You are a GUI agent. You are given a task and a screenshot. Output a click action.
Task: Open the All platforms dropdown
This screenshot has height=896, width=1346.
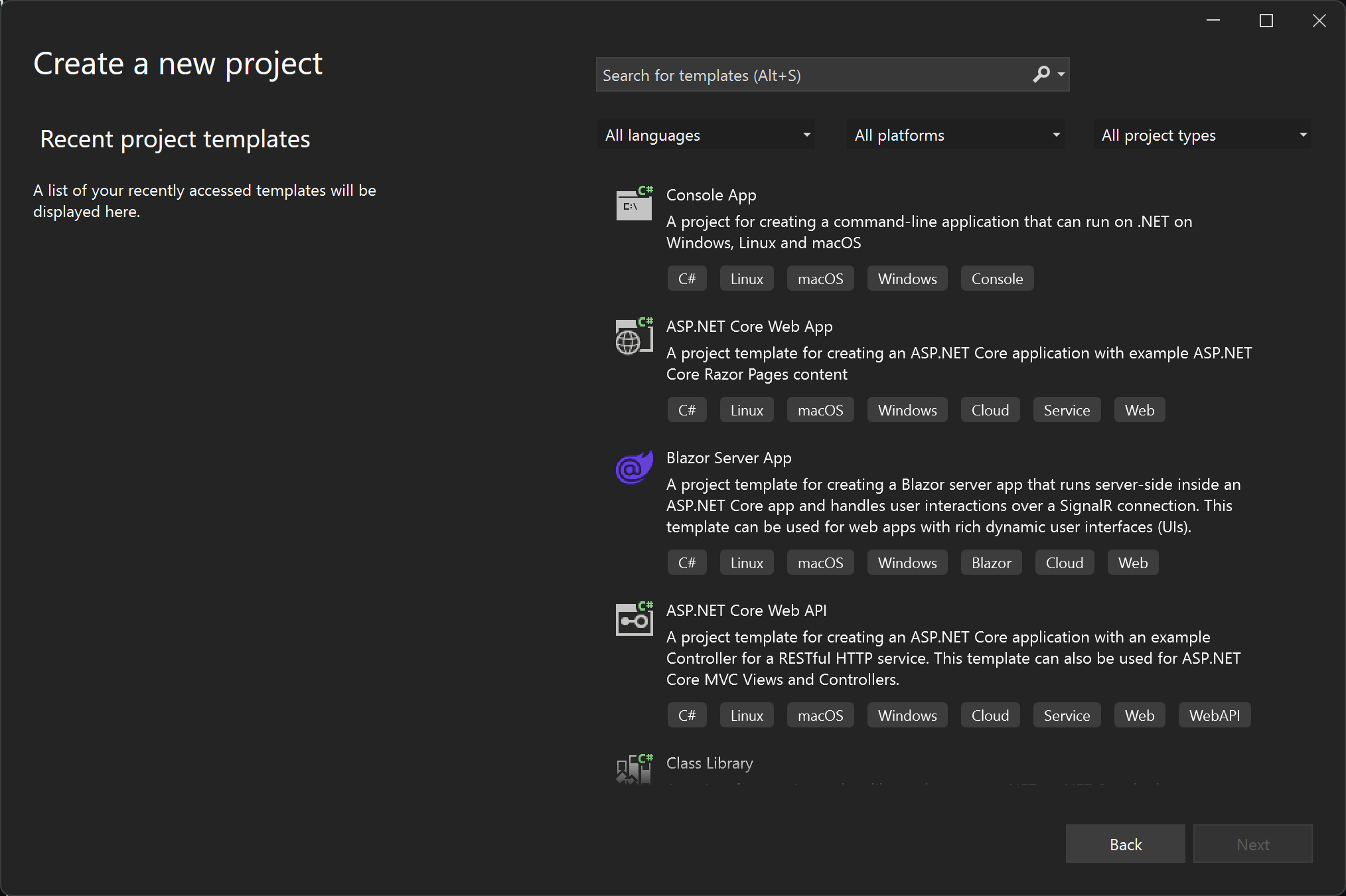[956, 135]
